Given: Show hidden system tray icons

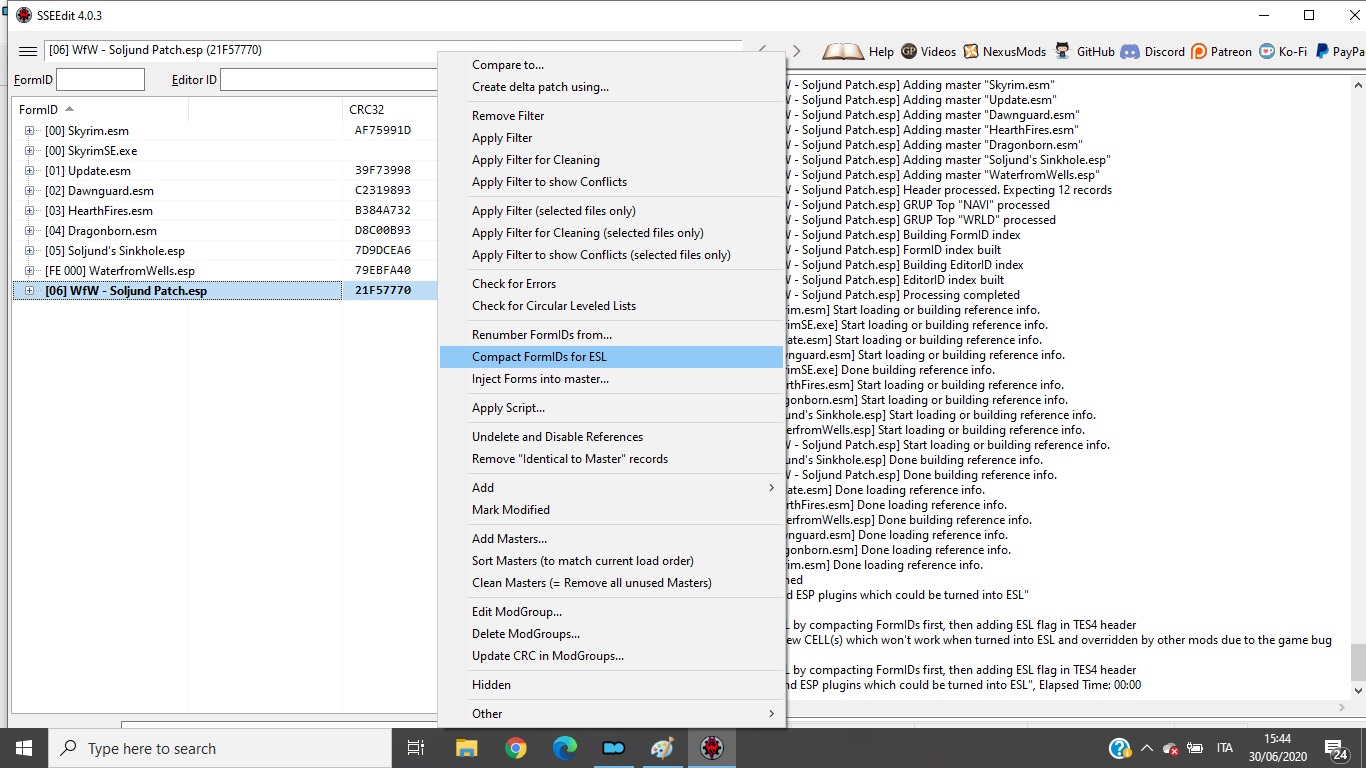Looking at the screenshot, I should pos(1146,748).
